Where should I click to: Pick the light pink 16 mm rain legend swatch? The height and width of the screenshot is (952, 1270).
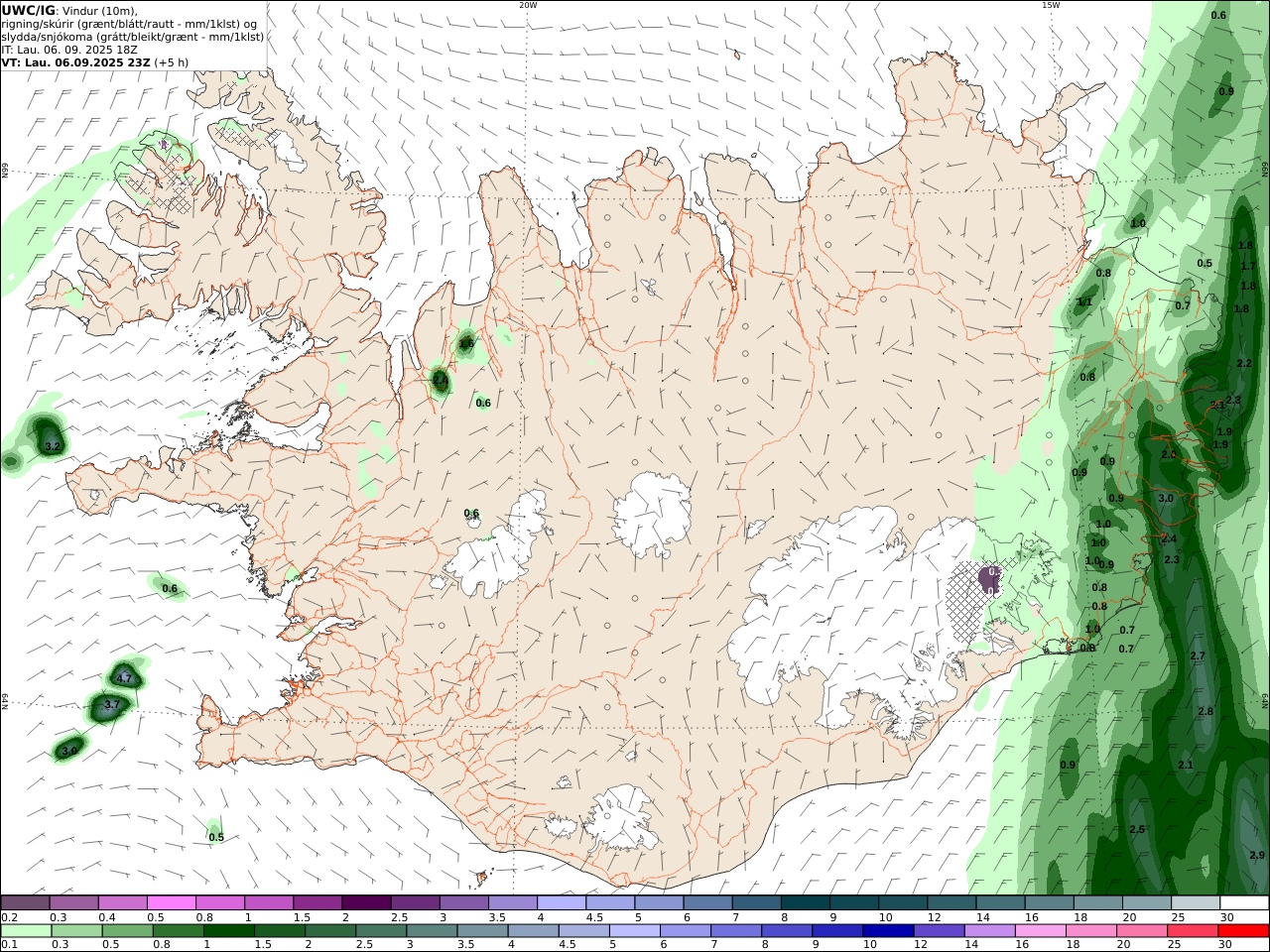[x=1040, y=931]
